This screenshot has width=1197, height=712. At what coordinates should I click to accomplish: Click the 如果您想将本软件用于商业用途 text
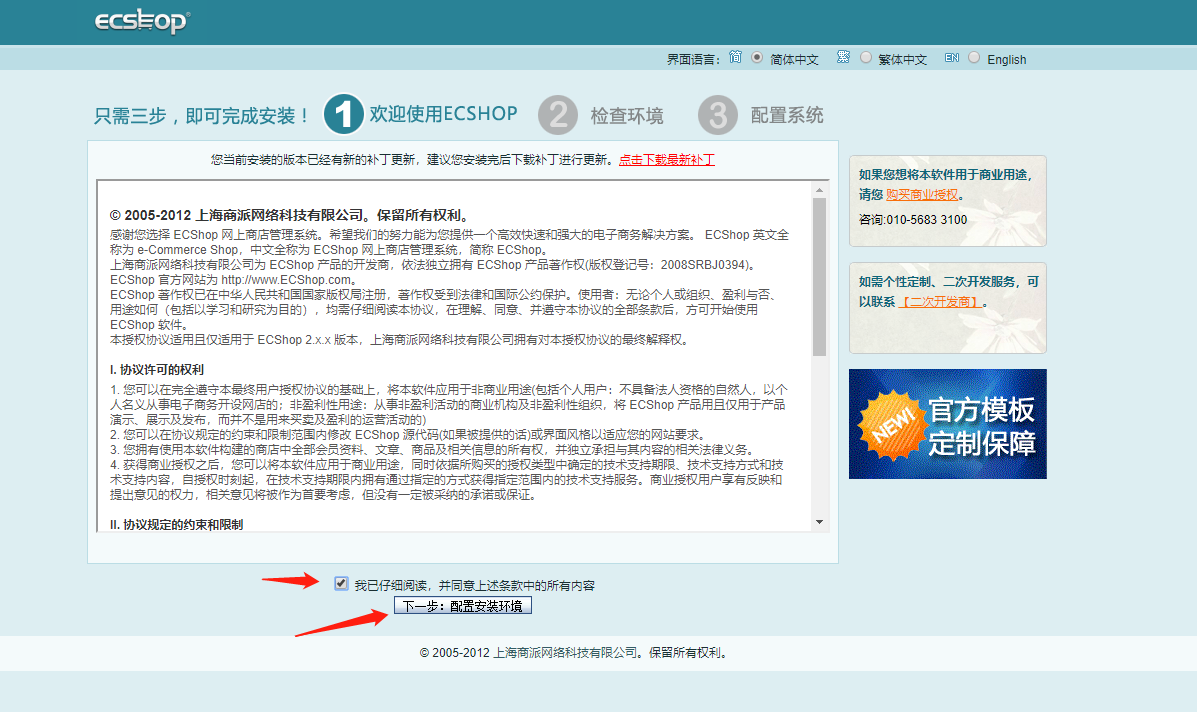tap(946, 175)
